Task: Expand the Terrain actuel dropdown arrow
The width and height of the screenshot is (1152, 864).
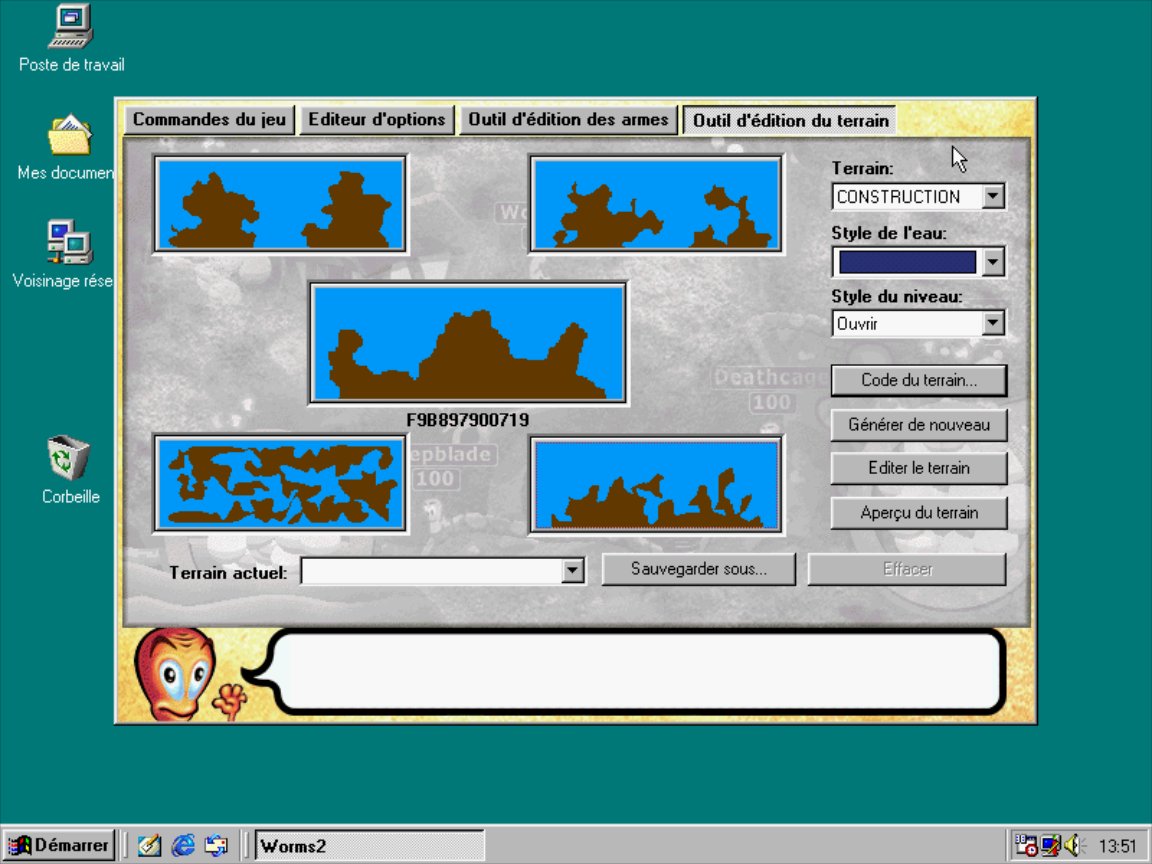Action: tap(572, 571)
